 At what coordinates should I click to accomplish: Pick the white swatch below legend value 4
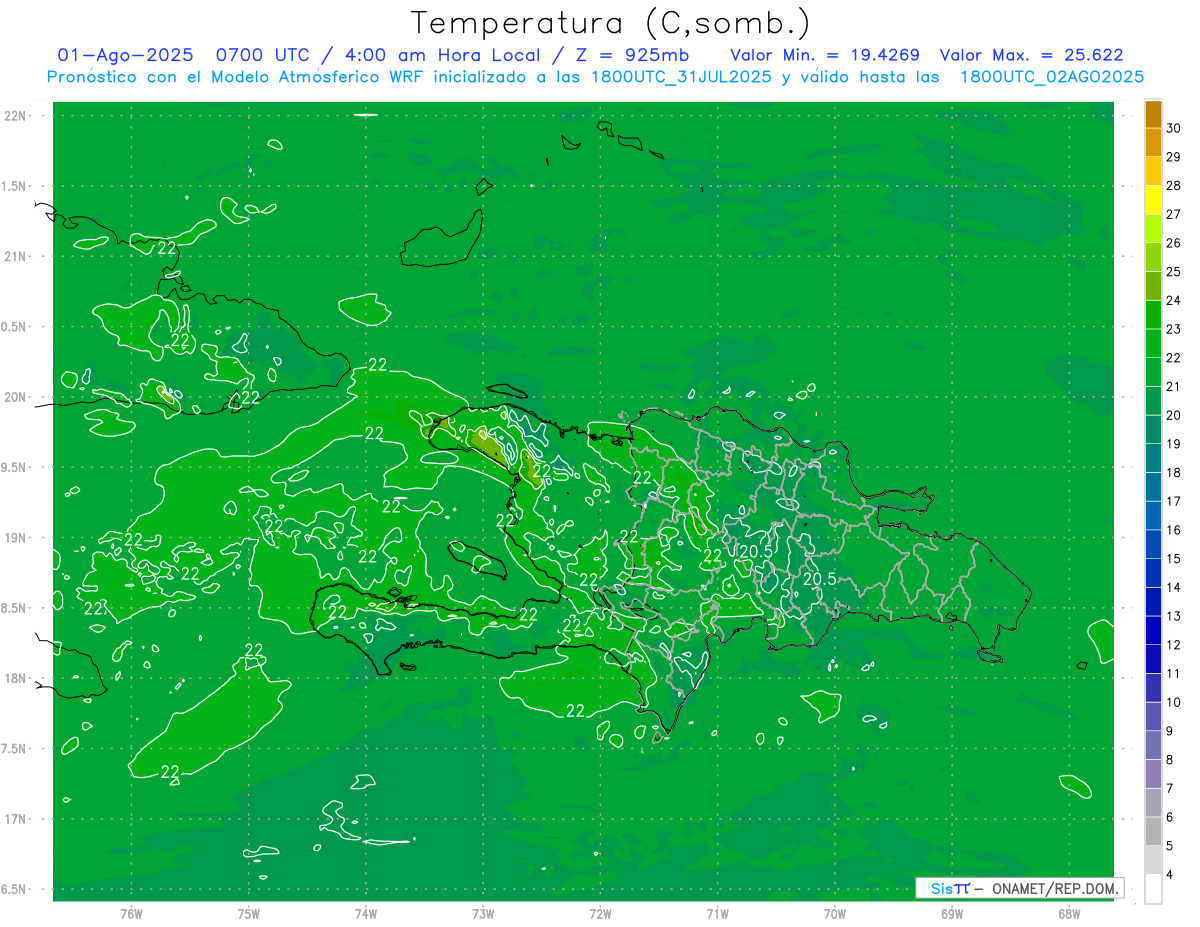click(x=1153, y=889)
